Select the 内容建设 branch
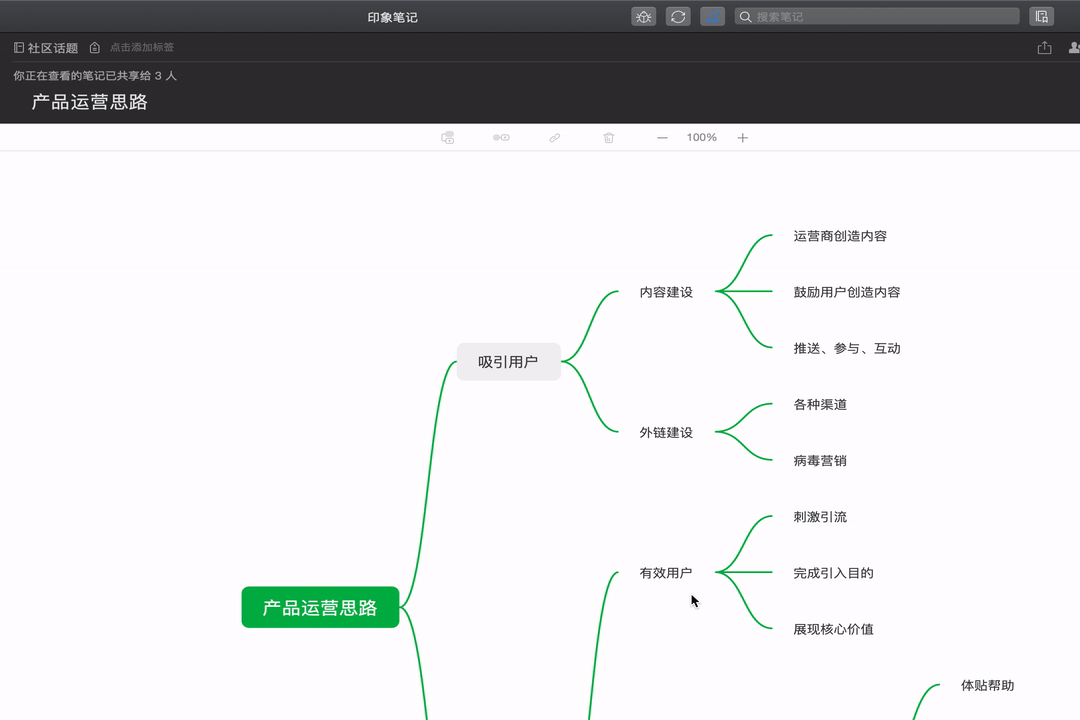This screenshot has height=720, width=1080. [x=666, y=292]
